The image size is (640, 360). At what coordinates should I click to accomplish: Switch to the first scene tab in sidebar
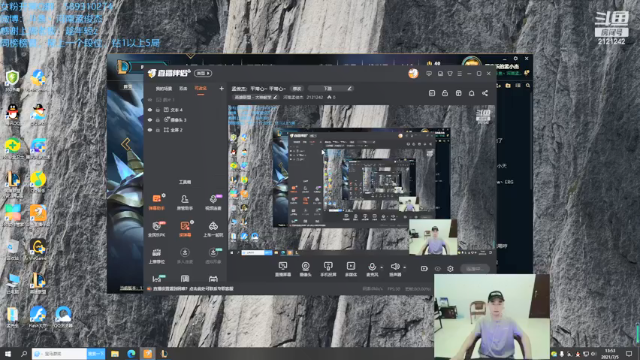164,89
